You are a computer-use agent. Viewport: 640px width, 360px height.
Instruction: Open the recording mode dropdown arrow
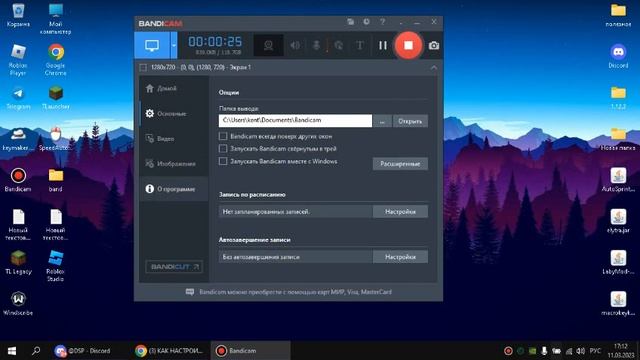tap(174, 45)
